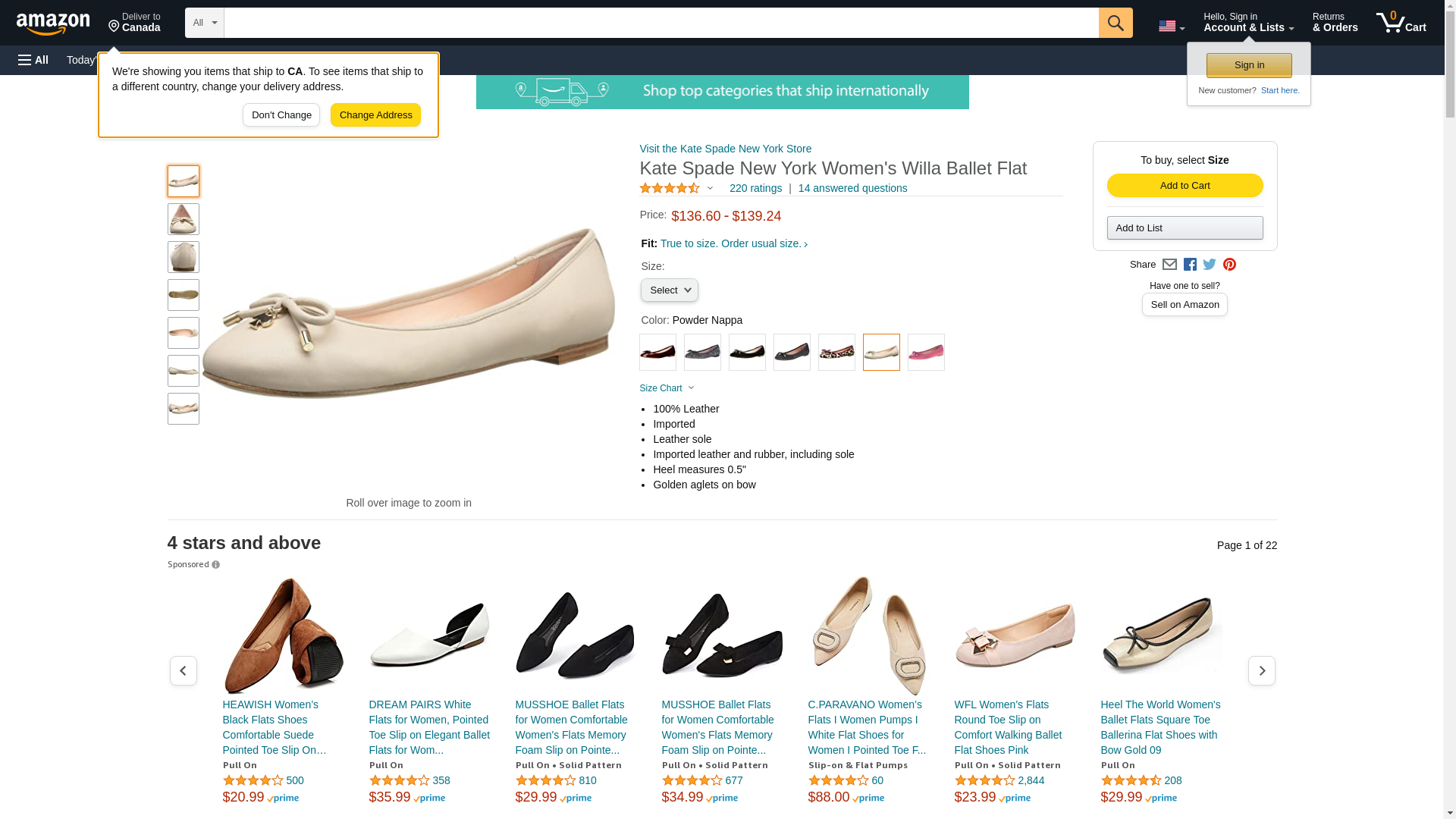Visit the Kate Spade New York Store
Screen dimensions: 1456x819
[x=725, y=149]
